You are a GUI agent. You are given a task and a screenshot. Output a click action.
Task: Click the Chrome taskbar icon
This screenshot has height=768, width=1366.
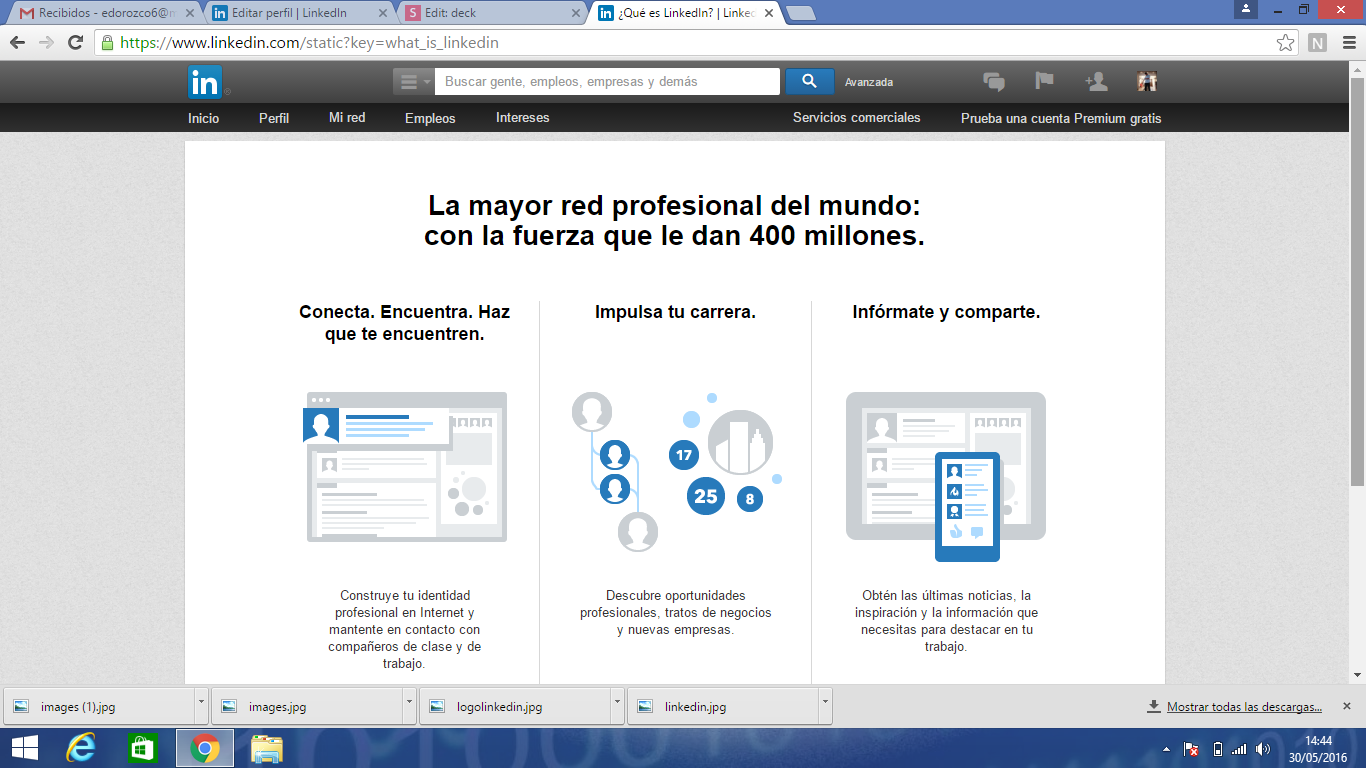point(205,748)
